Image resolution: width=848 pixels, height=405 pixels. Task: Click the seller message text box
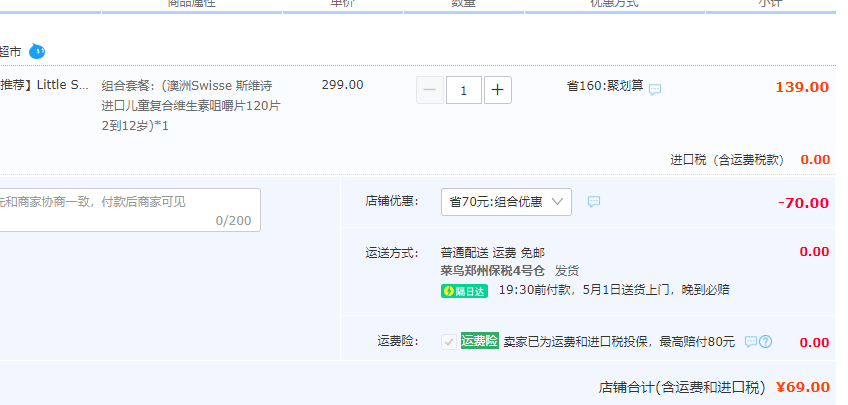click(129, 210)
